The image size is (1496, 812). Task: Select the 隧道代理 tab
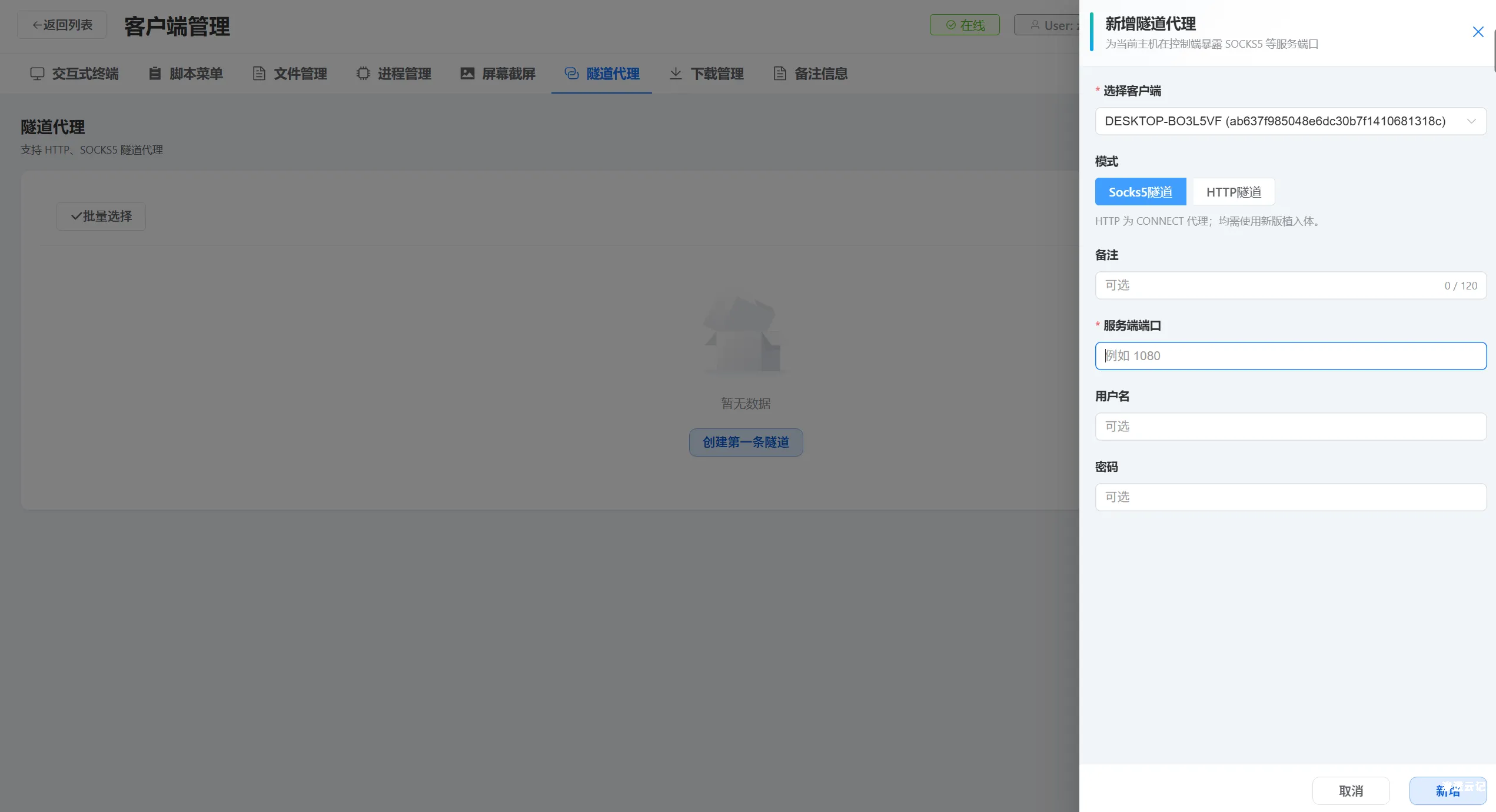pyautogui.click(x=601, y=74)
